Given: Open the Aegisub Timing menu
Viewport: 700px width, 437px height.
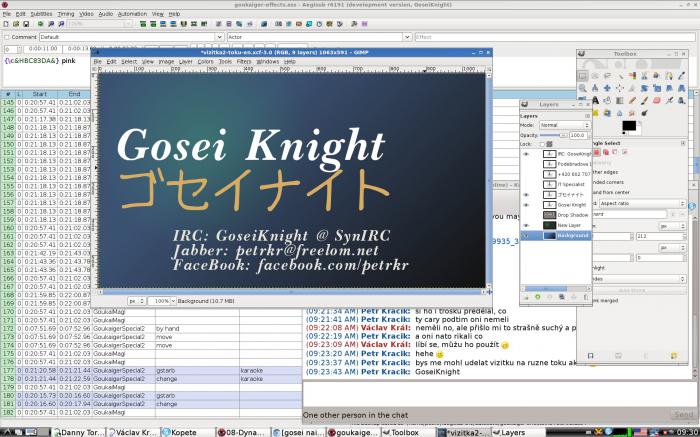Looking at the screenshot, I should pyautogui.click(x=66, y=14).
